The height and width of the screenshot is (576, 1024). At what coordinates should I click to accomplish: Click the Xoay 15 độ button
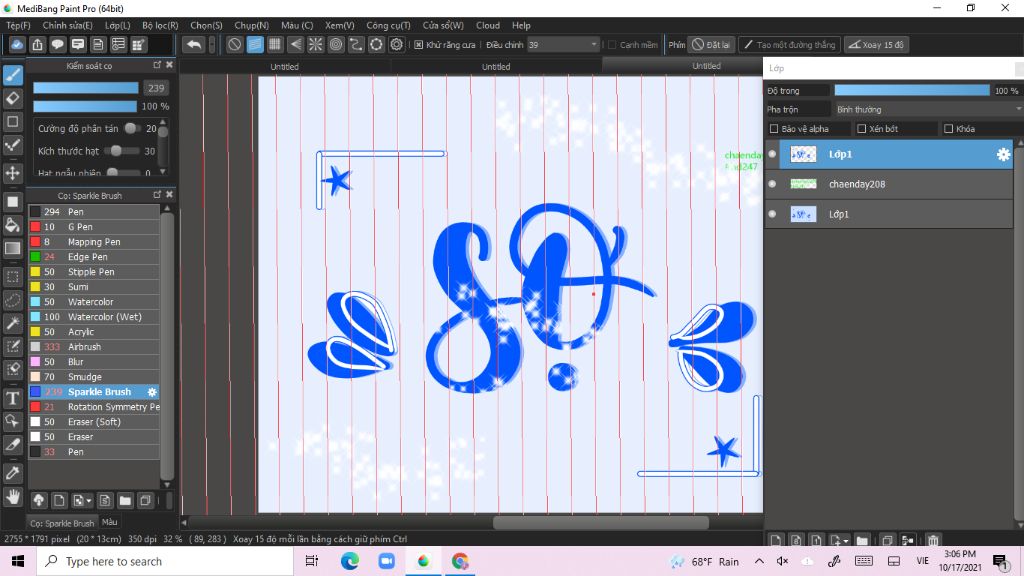tap(876, 44)
